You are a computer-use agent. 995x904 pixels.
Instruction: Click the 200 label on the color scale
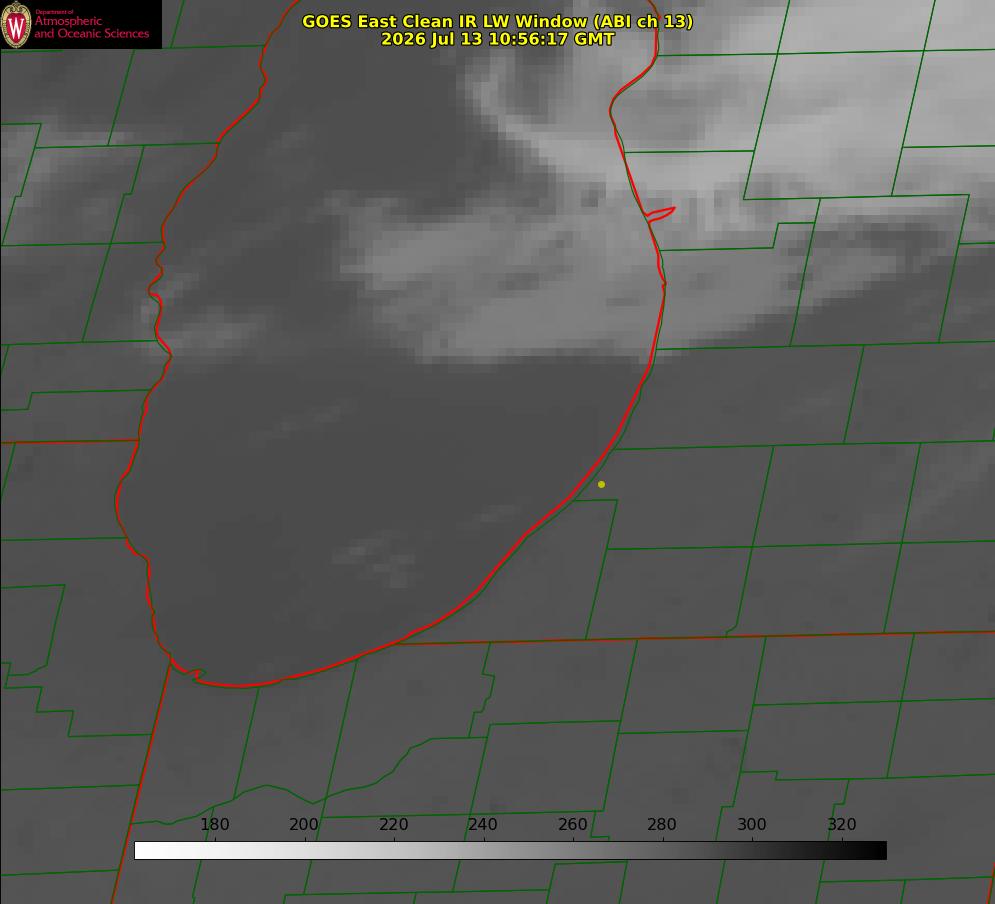(304, 824)
